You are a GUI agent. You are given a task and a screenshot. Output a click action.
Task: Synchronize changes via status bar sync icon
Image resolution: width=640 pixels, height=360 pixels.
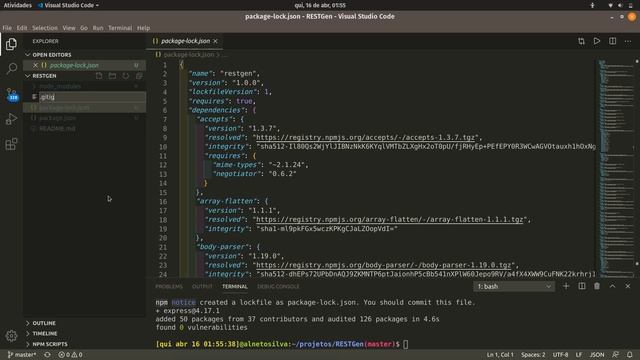coord(47,355)
